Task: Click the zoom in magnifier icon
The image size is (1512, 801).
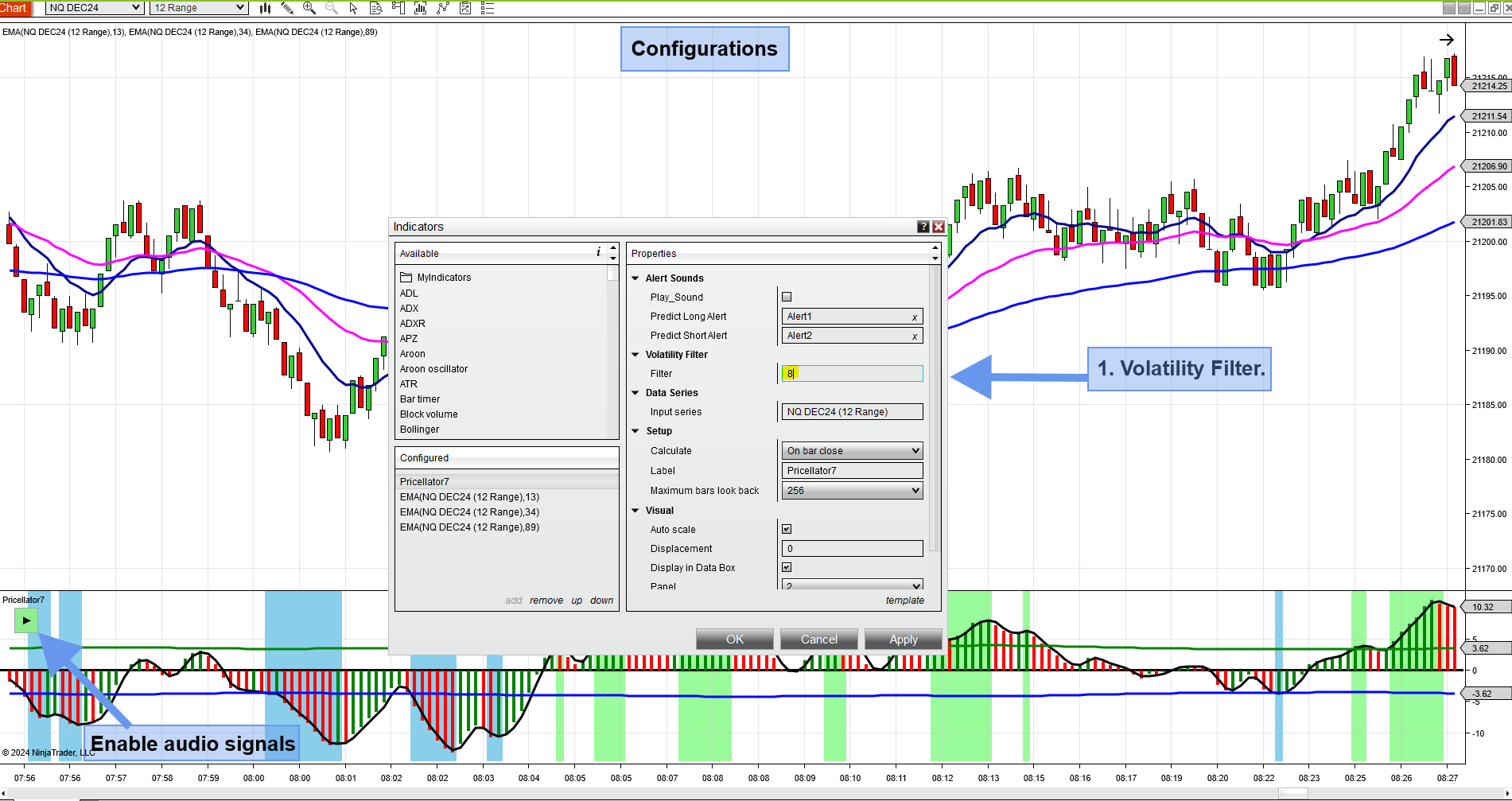Action: [309, 8]
